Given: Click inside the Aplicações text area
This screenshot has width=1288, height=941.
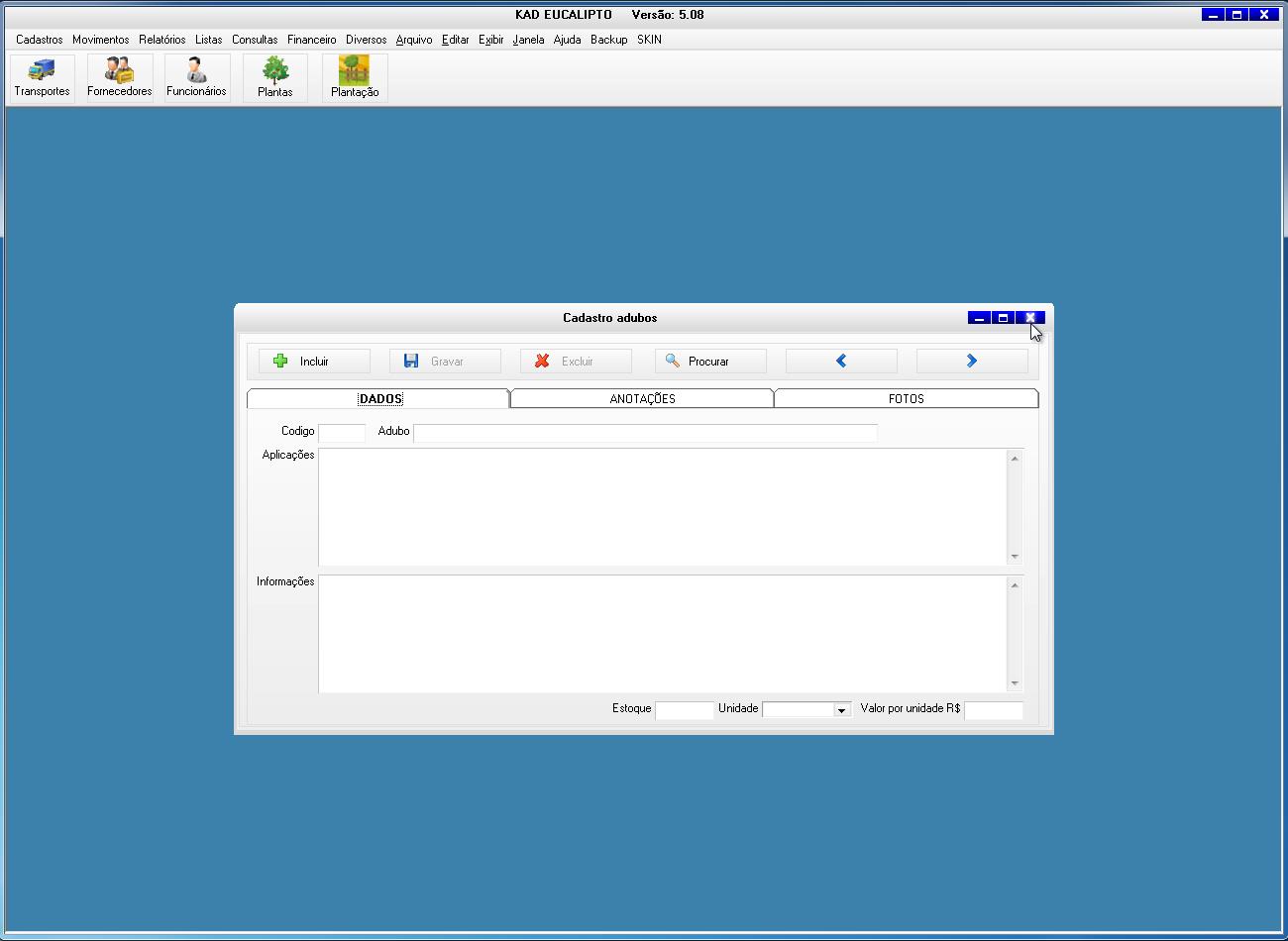Looking at the screenshot, I should coord(662,506).
